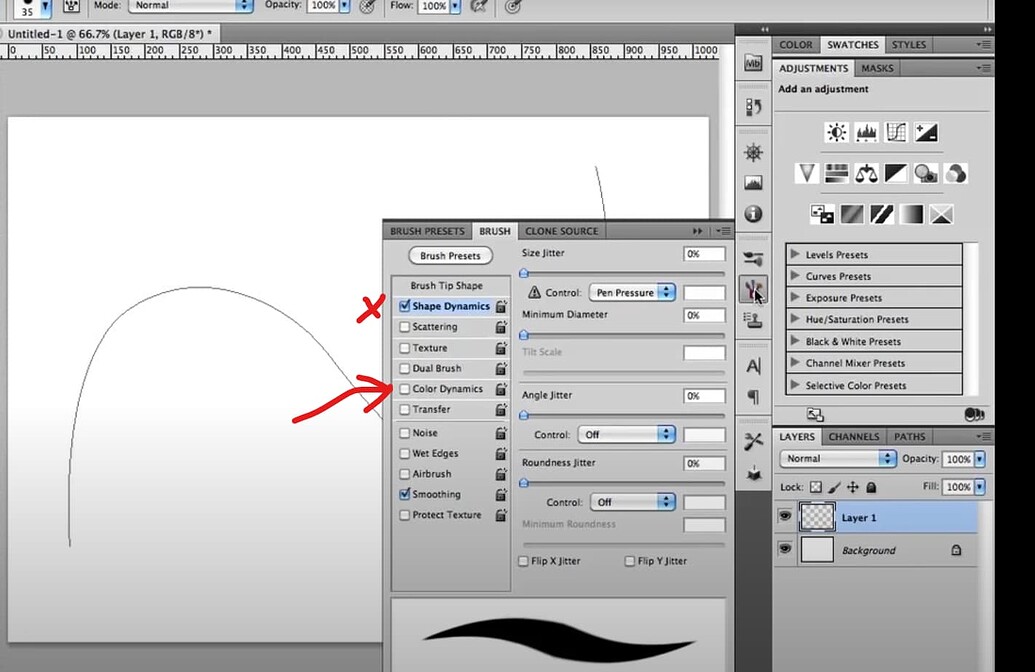Select the Layer 1 thumbnail
The image size is (1035, 672).
[x=817, y=517]
